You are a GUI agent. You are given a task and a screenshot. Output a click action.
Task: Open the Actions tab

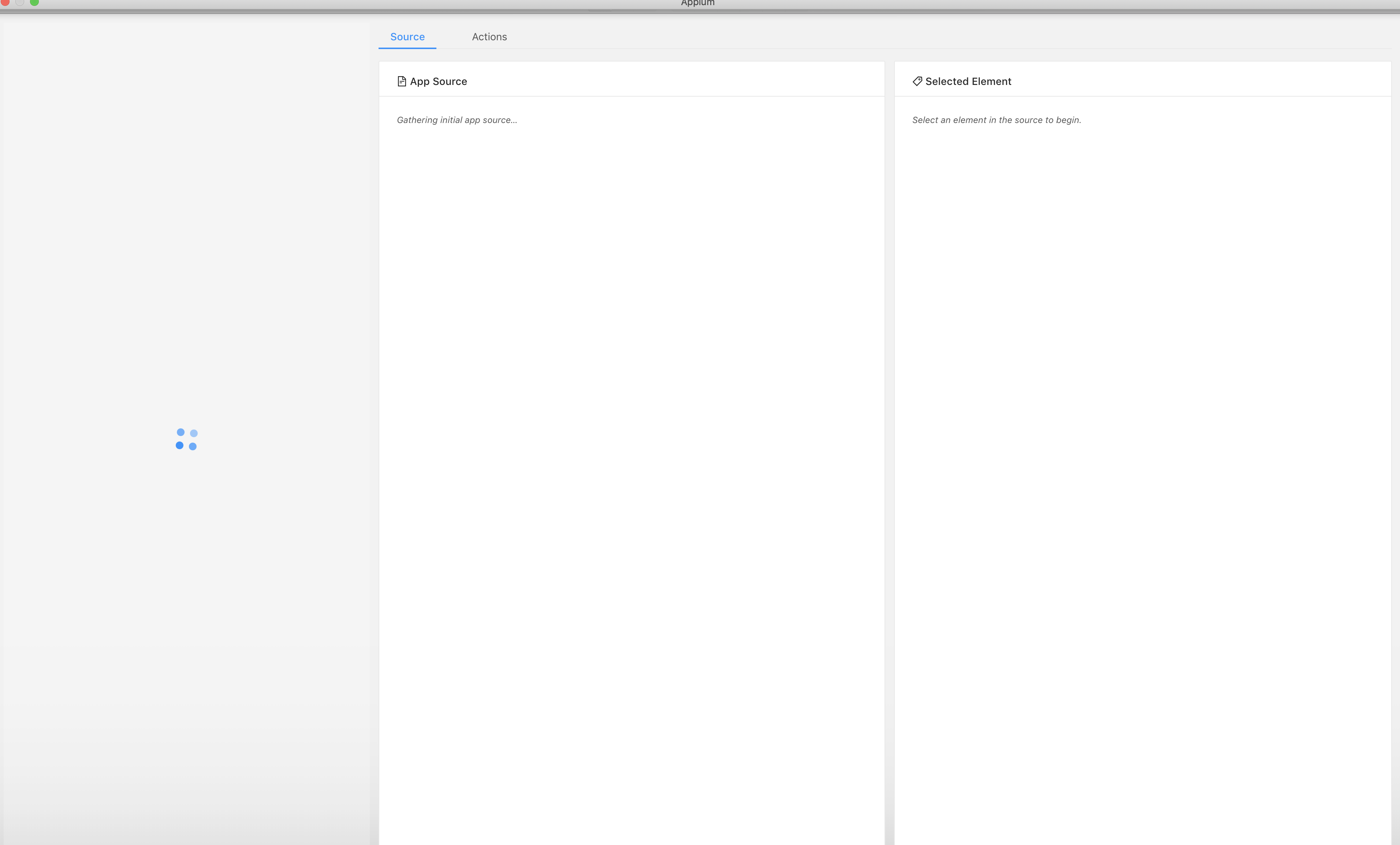[489, 37]
